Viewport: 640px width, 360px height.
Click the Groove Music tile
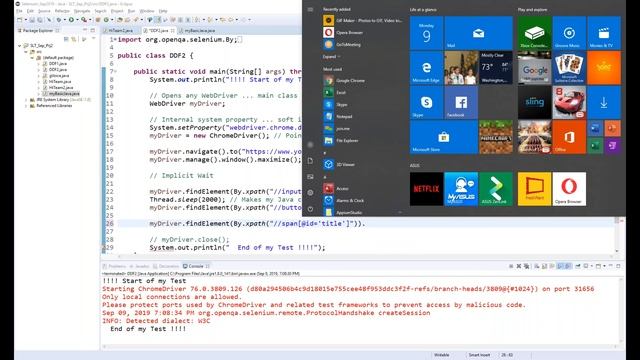[569, 33]
